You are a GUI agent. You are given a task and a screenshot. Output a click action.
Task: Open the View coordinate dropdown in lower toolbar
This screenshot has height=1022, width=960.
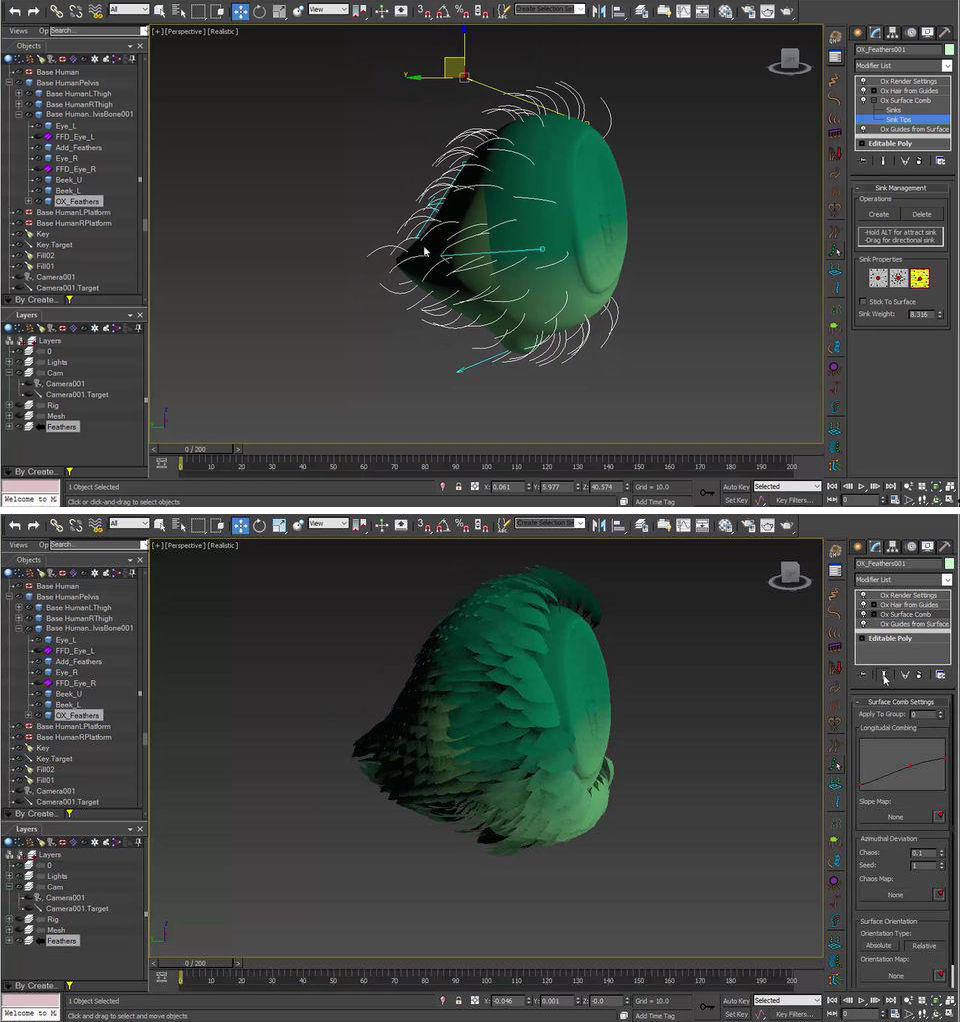click(328, 523)
